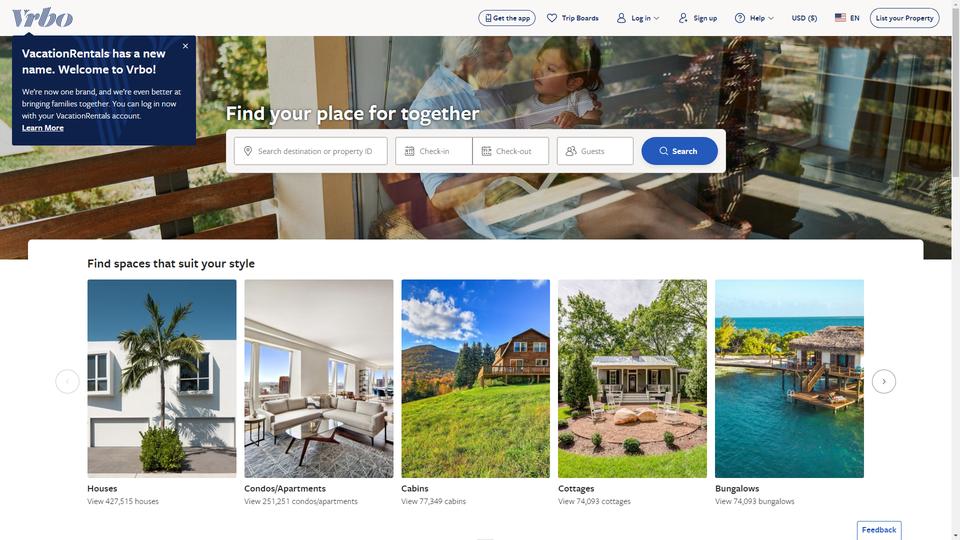Click the US flag language icon

coord(840,18)
